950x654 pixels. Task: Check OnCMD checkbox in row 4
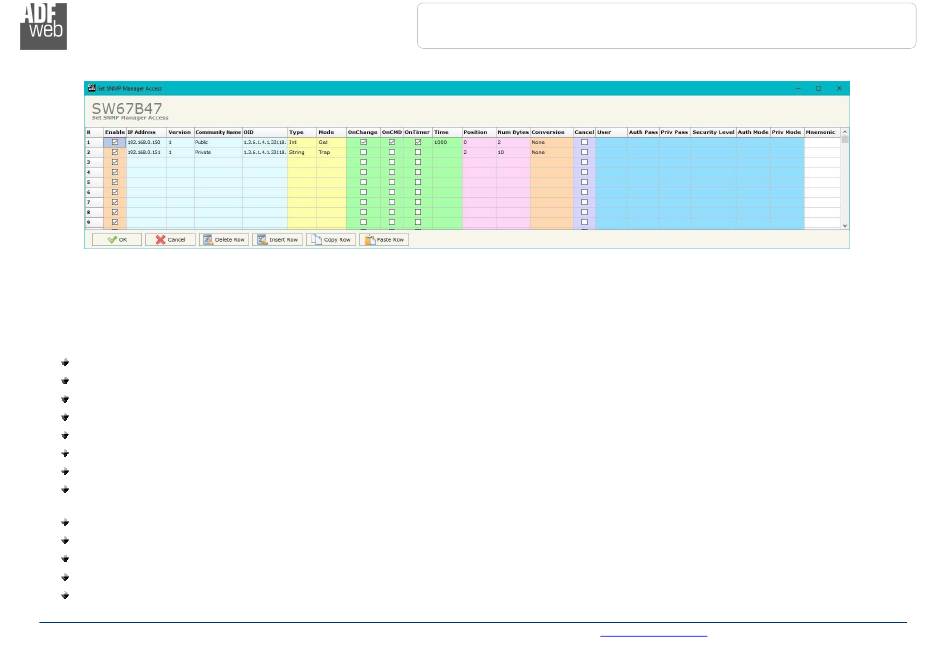click(392, 172)
